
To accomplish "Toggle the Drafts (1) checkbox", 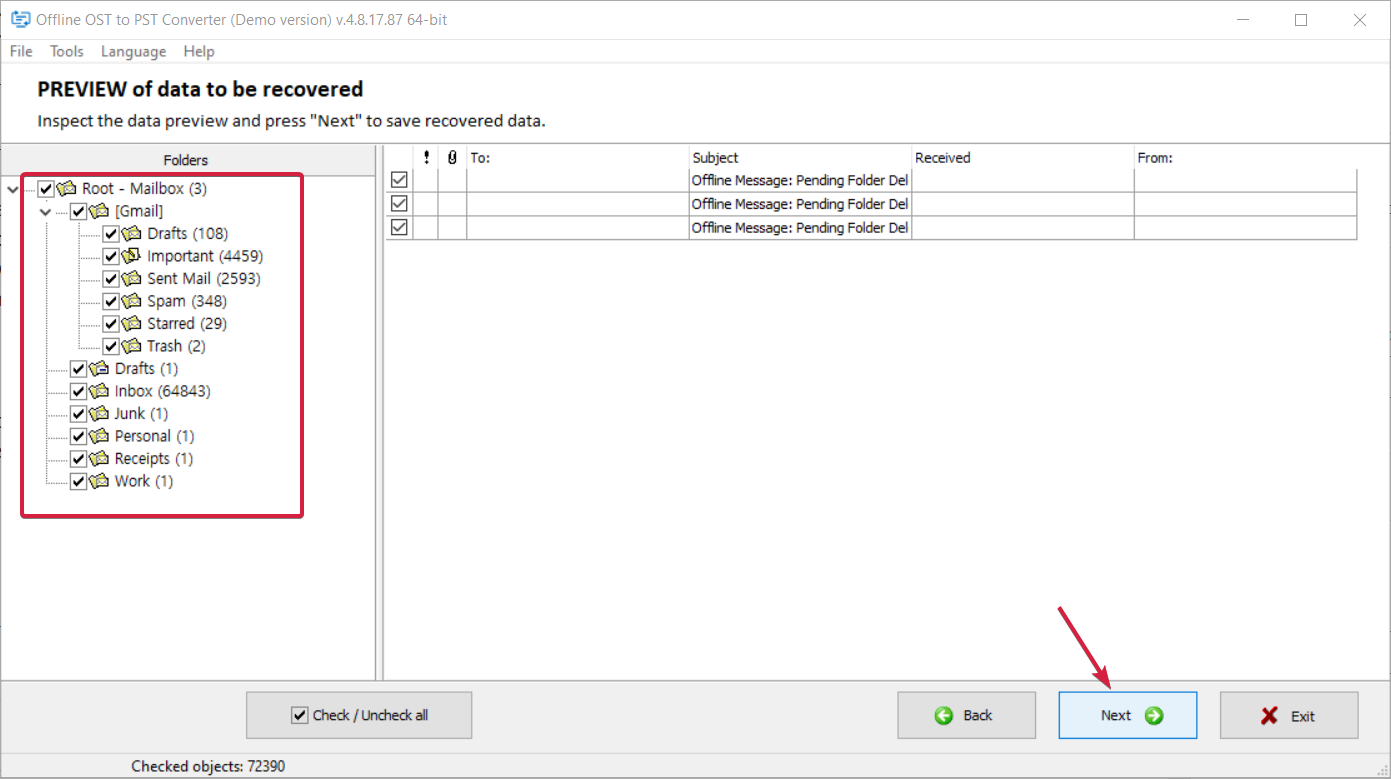I will click(x=78, y=368).
